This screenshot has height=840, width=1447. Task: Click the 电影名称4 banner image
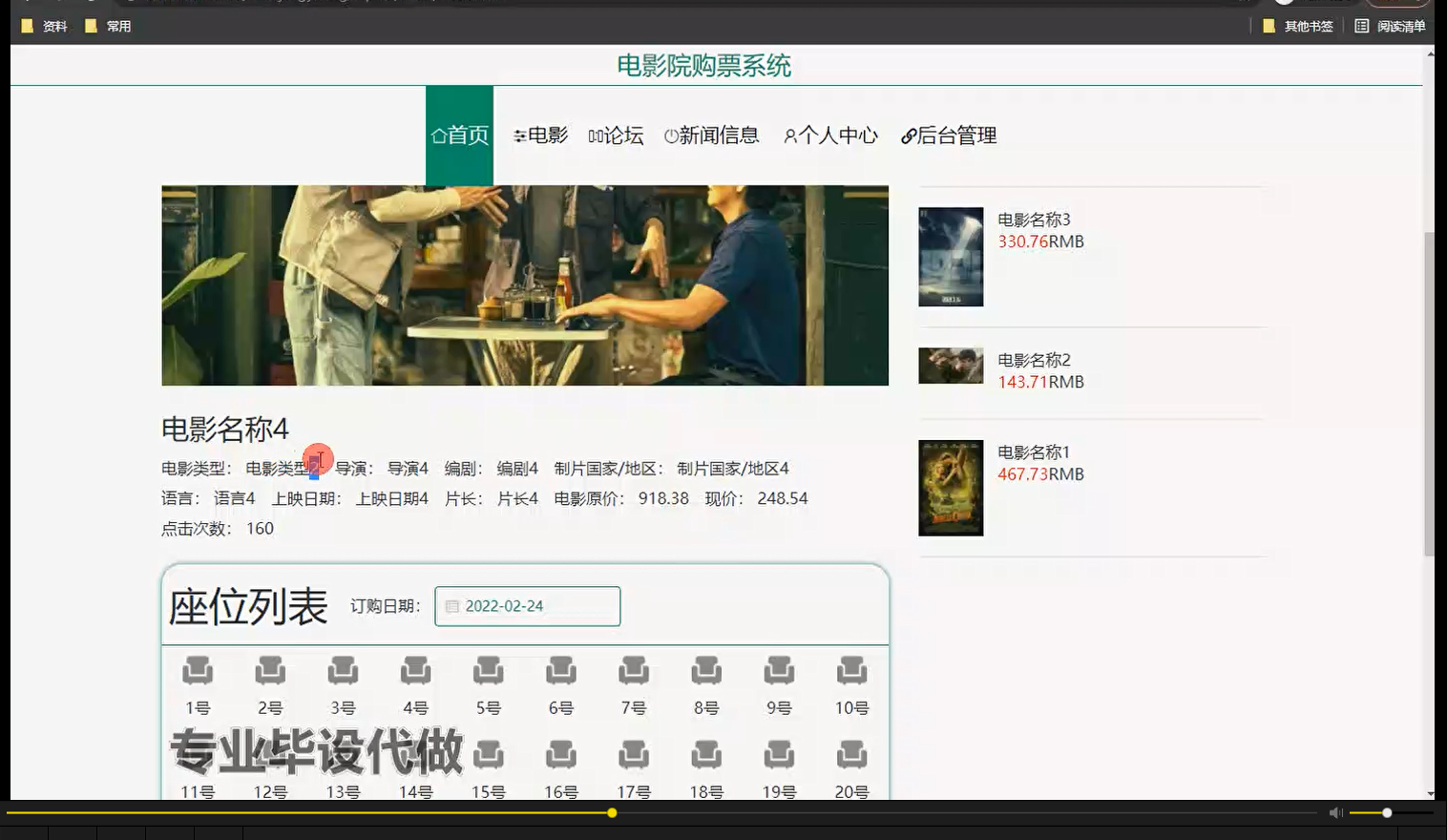[525, 285]
